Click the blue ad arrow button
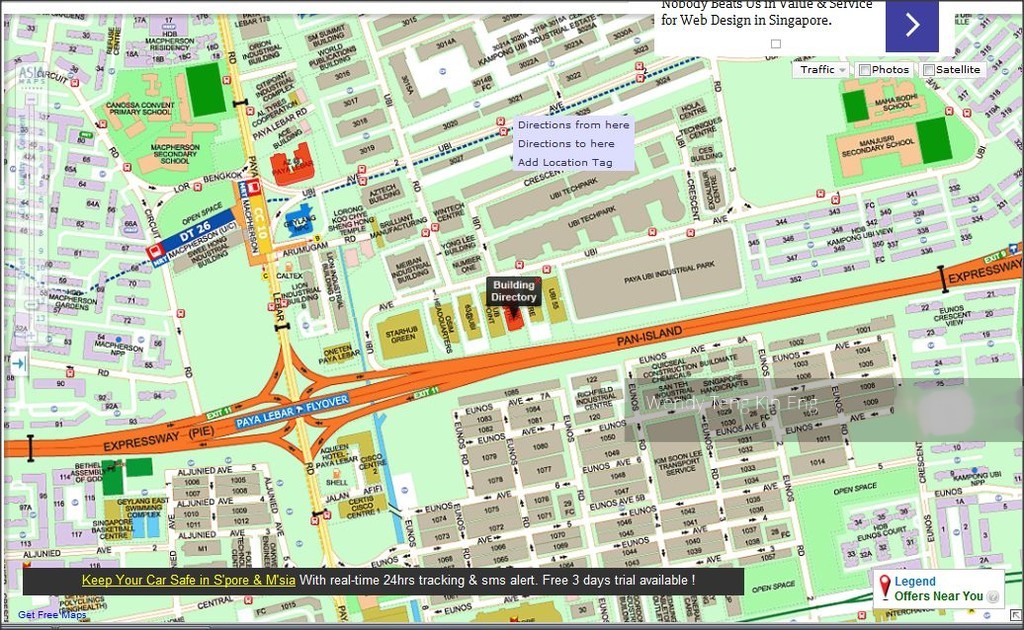 coord(912,25)
